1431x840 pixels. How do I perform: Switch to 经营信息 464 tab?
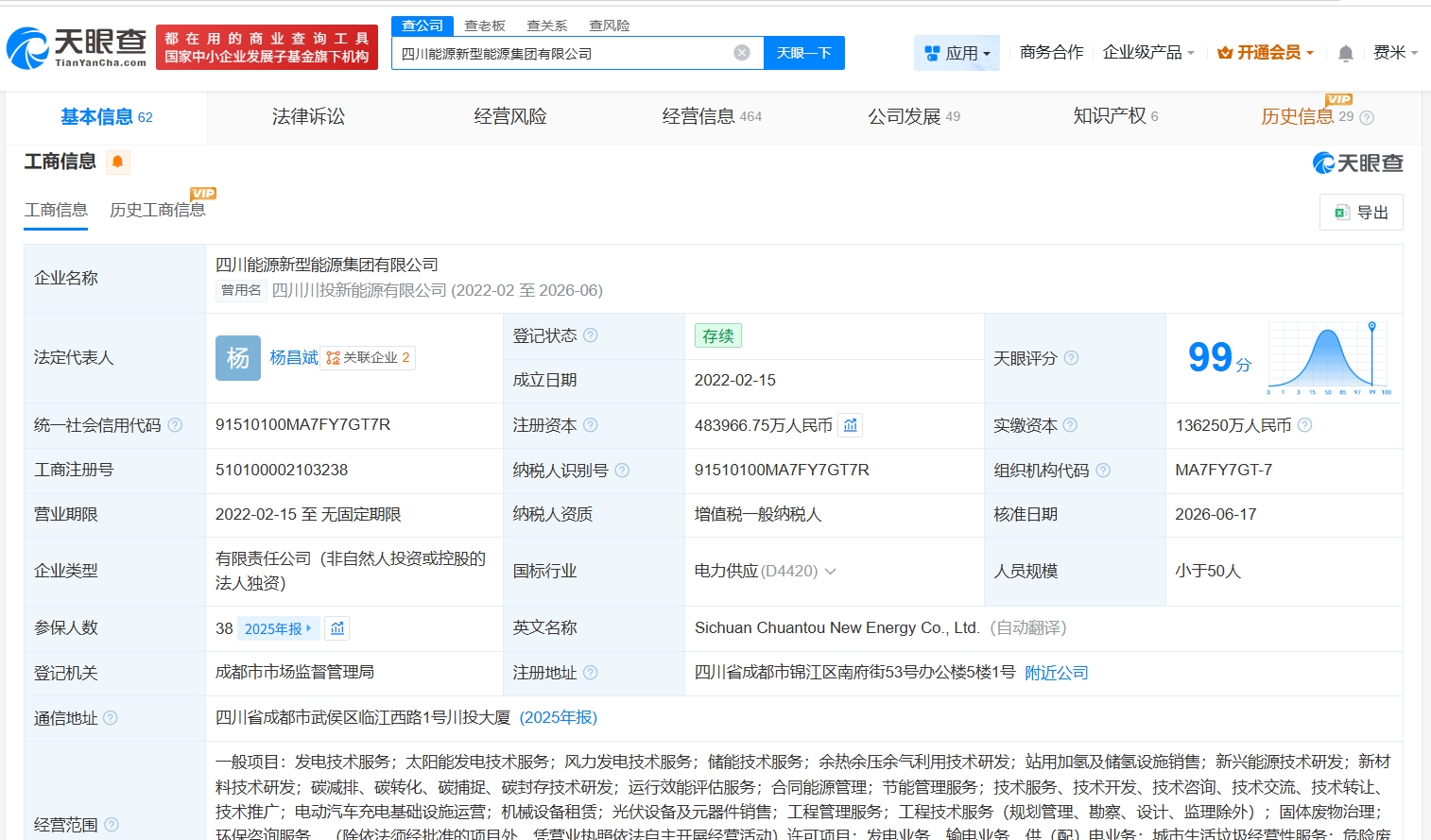(x=712, y=117)
